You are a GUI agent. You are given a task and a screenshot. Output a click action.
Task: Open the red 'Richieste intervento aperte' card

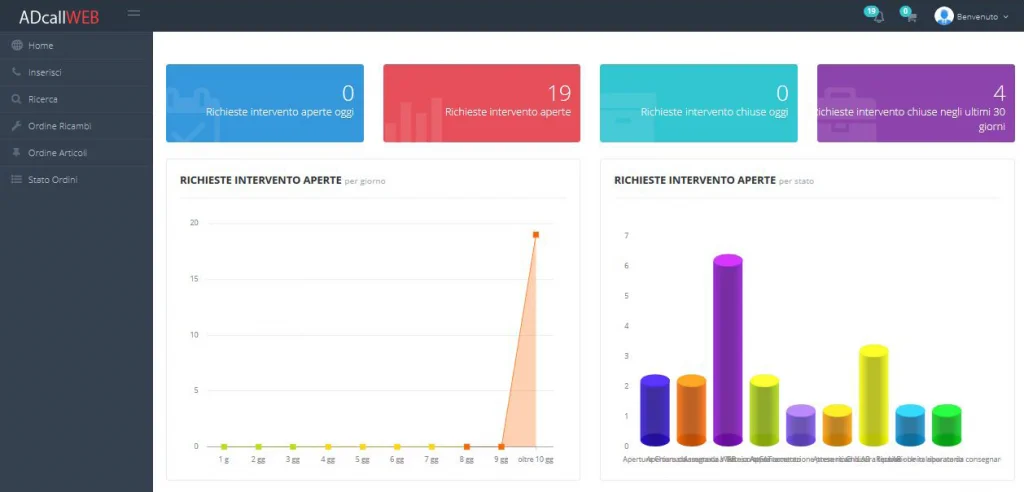[481, 103]
